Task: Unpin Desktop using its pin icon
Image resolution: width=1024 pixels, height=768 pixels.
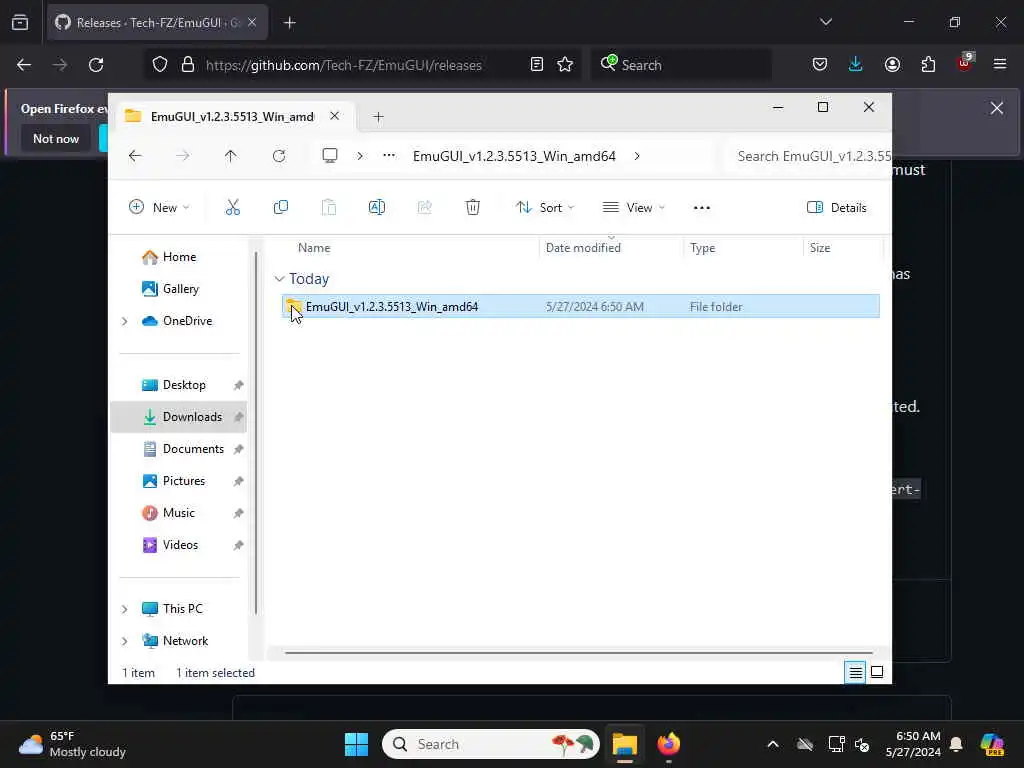Action: click(238, 385)
